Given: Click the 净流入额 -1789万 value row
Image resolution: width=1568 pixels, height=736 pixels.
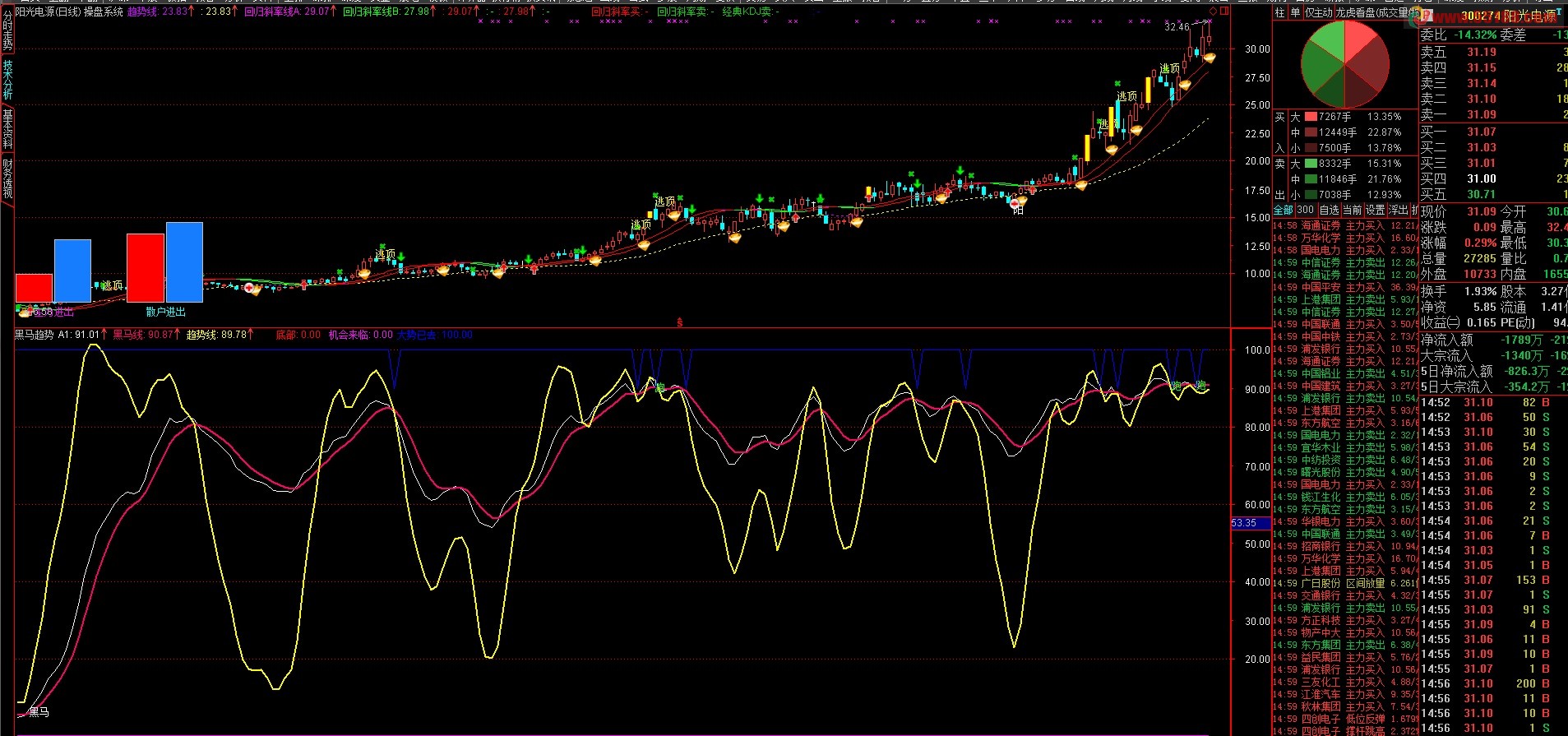Looking at the screenshot, I should [x=1493, y=340].
